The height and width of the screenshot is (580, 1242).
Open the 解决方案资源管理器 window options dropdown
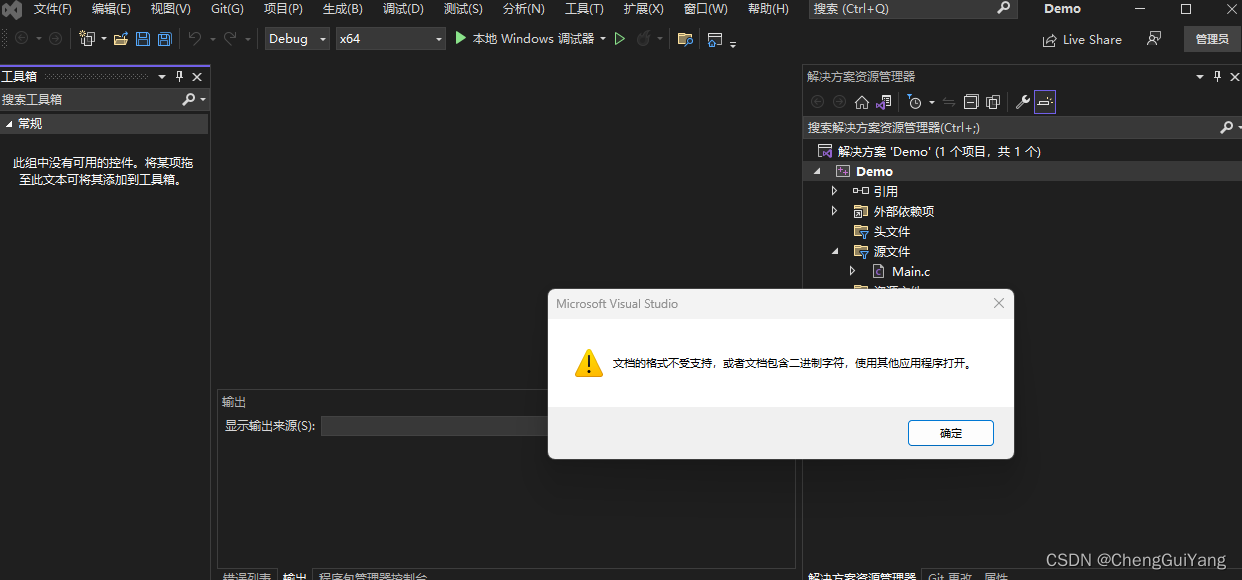click(x=1200, y=77)
